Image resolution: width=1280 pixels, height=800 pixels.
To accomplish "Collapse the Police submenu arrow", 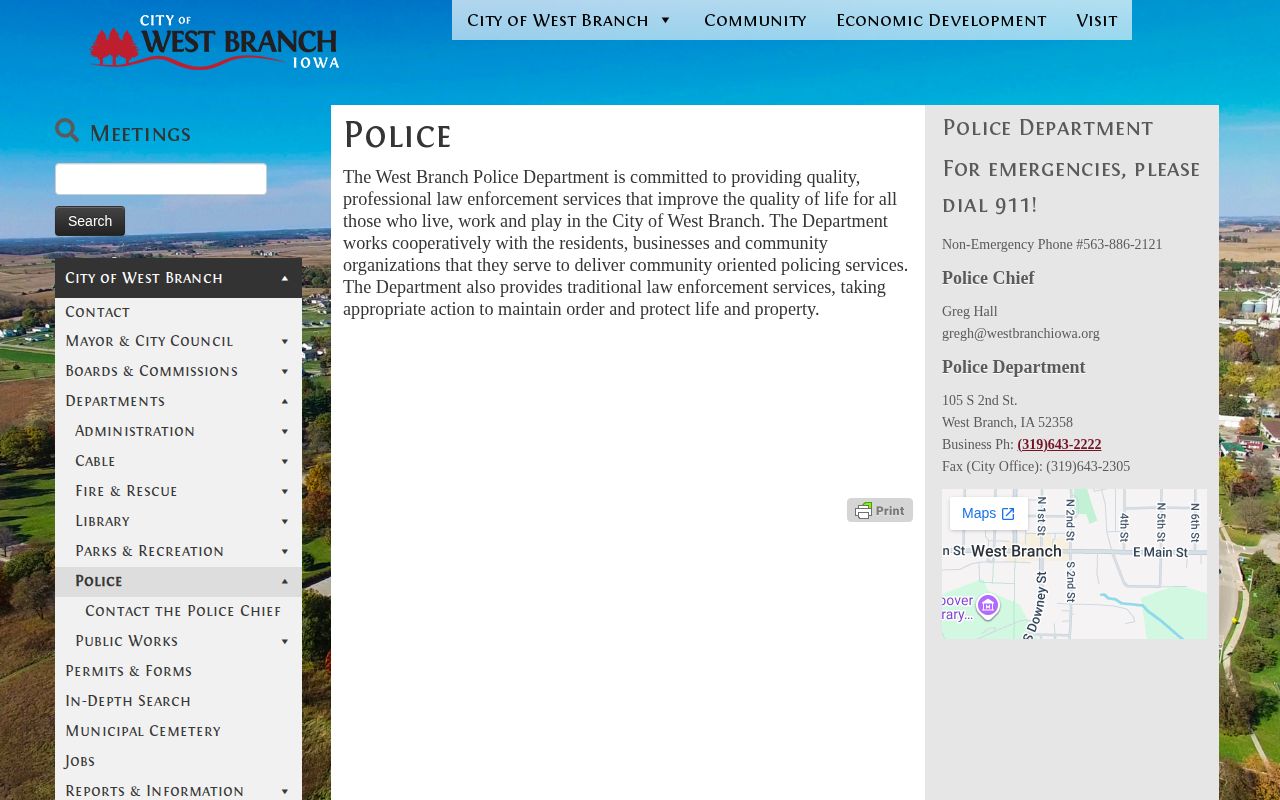I will point(285,581).
